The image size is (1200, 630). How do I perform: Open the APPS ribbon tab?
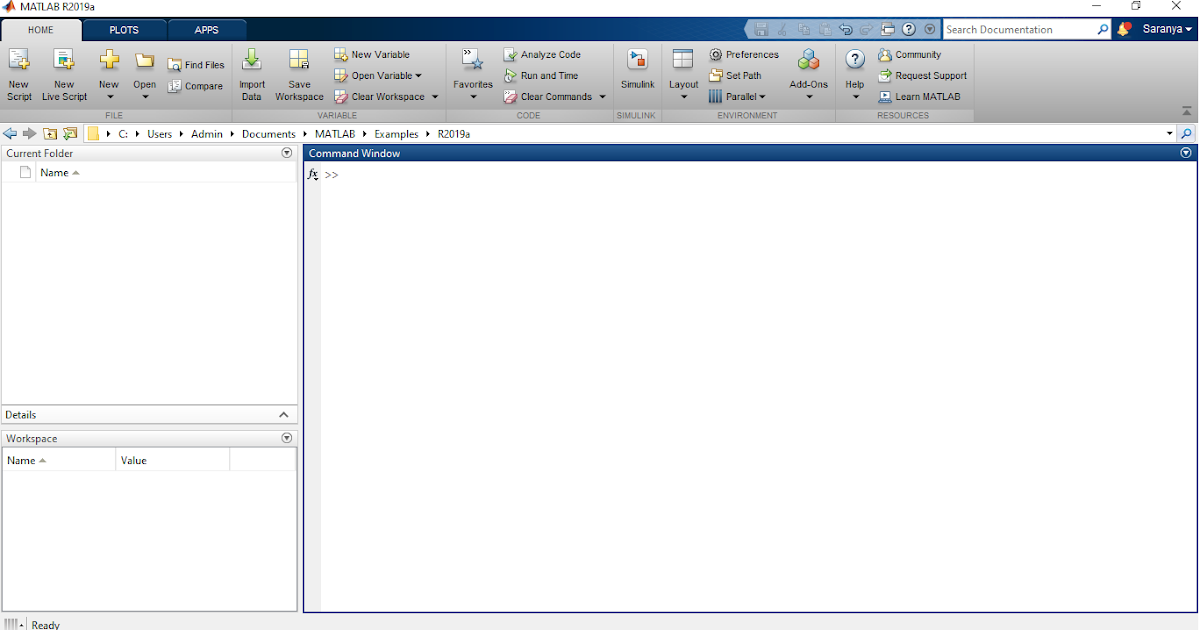click(206, 30)
